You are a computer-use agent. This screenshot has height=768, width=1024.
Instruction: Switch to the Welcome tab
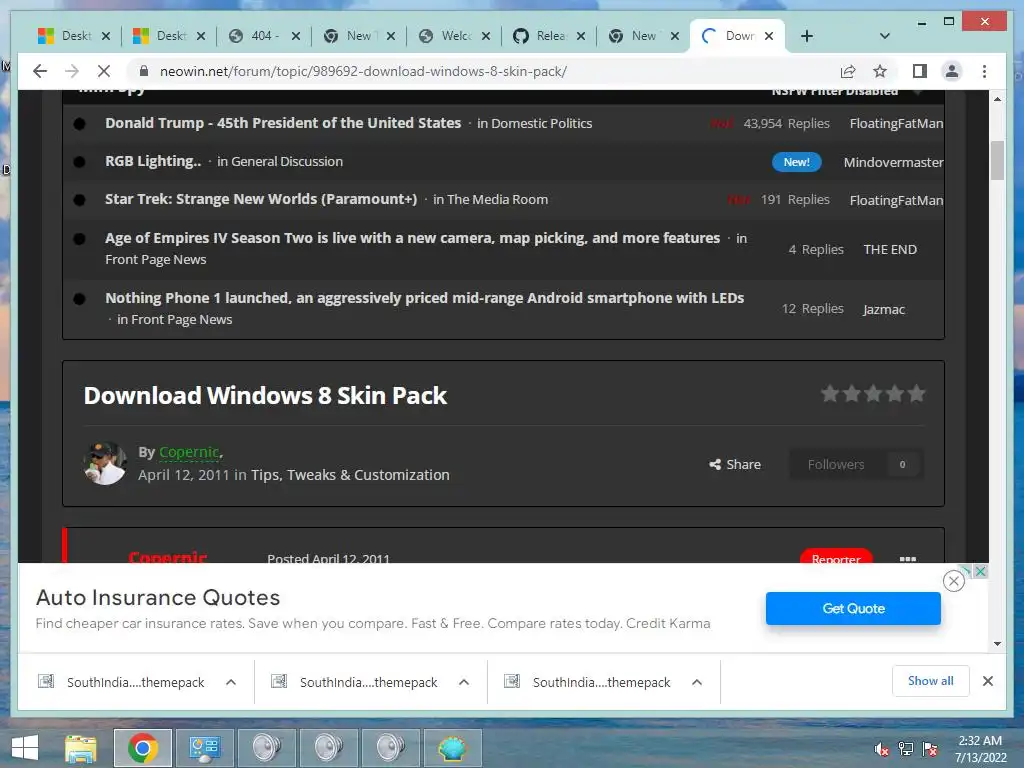click(x=455, y=36)
